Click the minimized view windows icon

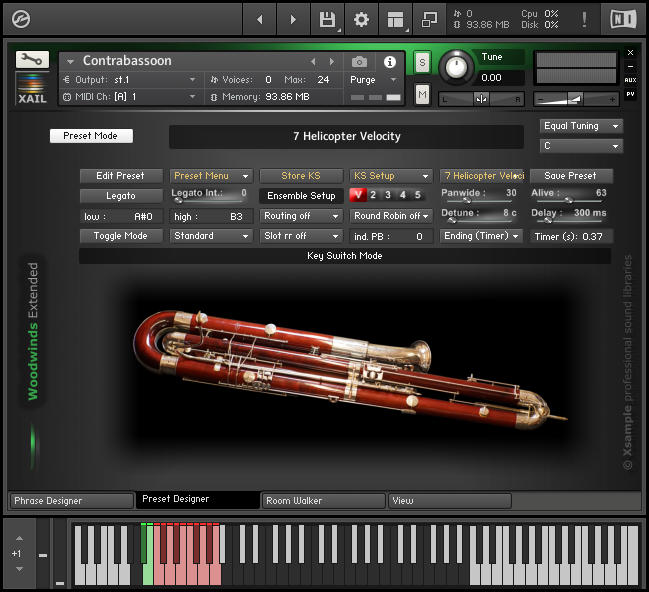click(x=429, y=19)
